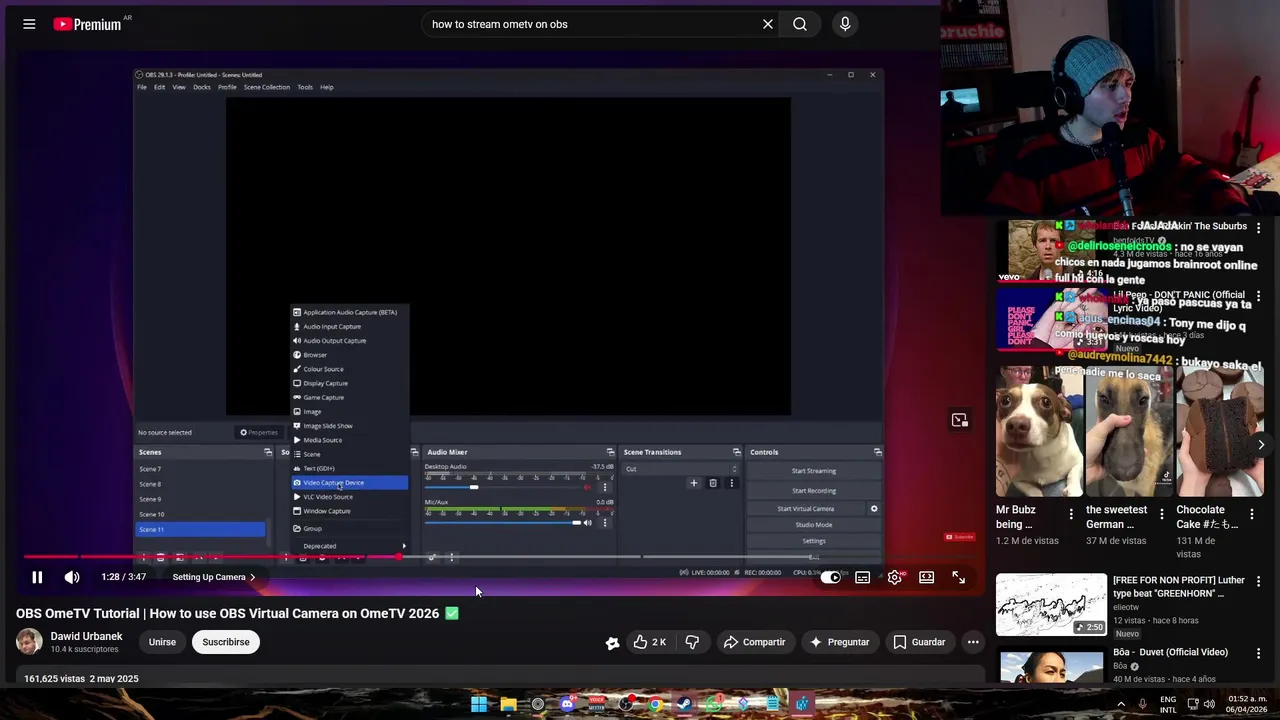The width and height of the screenshot is (1280, 720).
Task: Like the video with 2 K thumbs up
Action: pos(649,642)
